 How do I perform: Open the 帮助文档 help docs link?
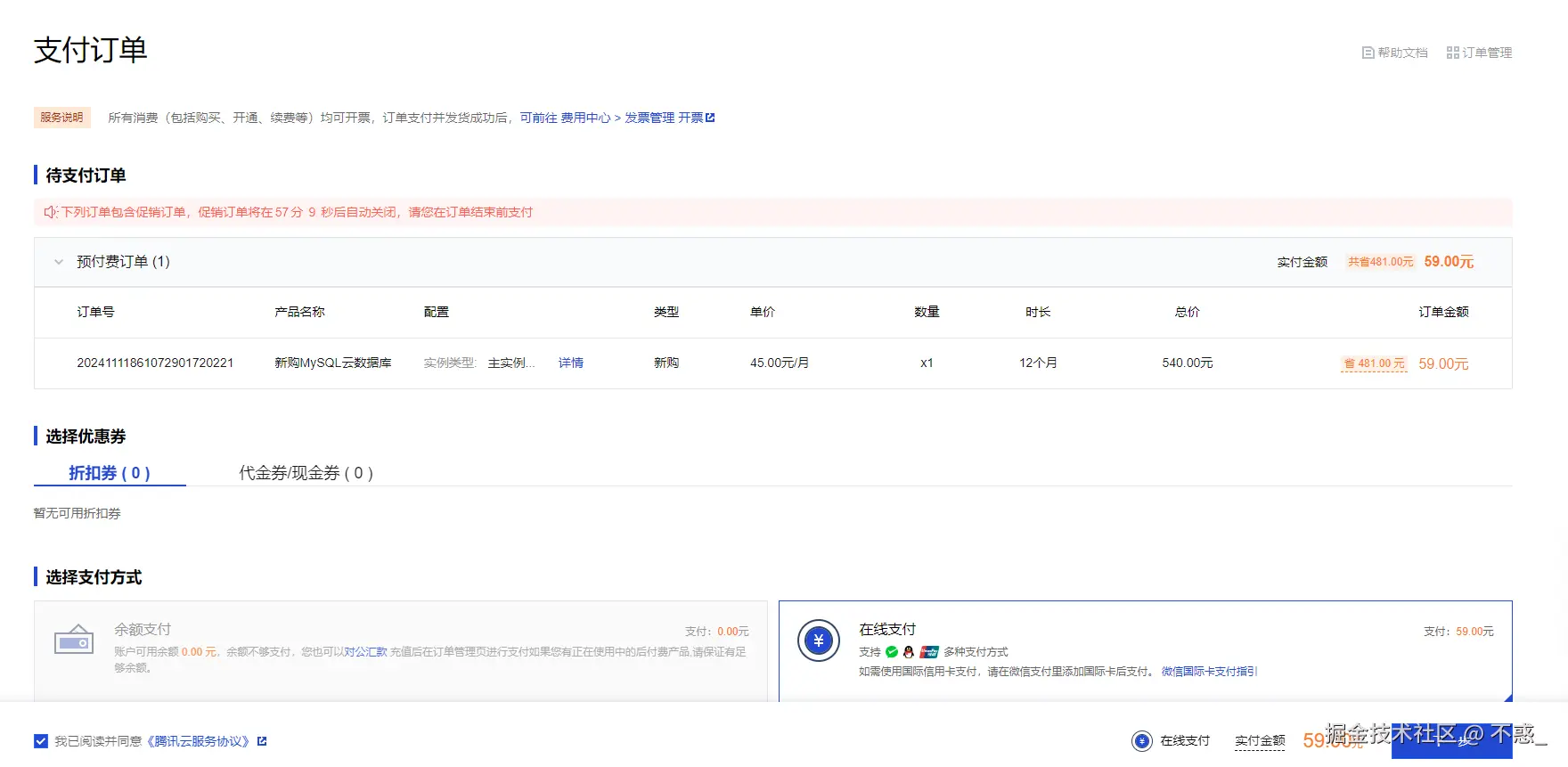(1394, 53)
